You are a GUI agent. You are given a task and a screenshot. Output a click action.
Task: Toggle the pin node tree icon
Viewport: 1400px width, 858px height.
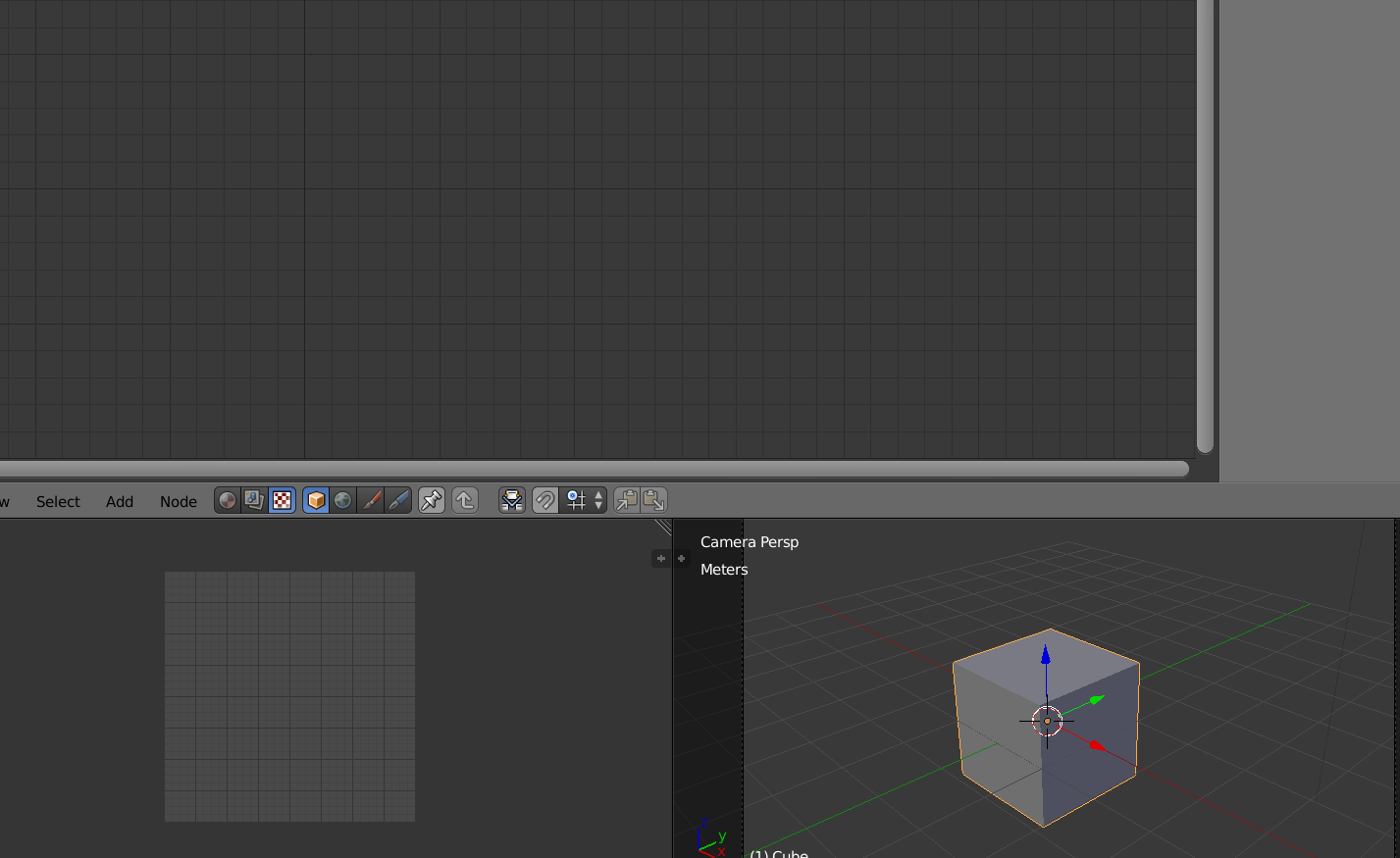(432, 500)
